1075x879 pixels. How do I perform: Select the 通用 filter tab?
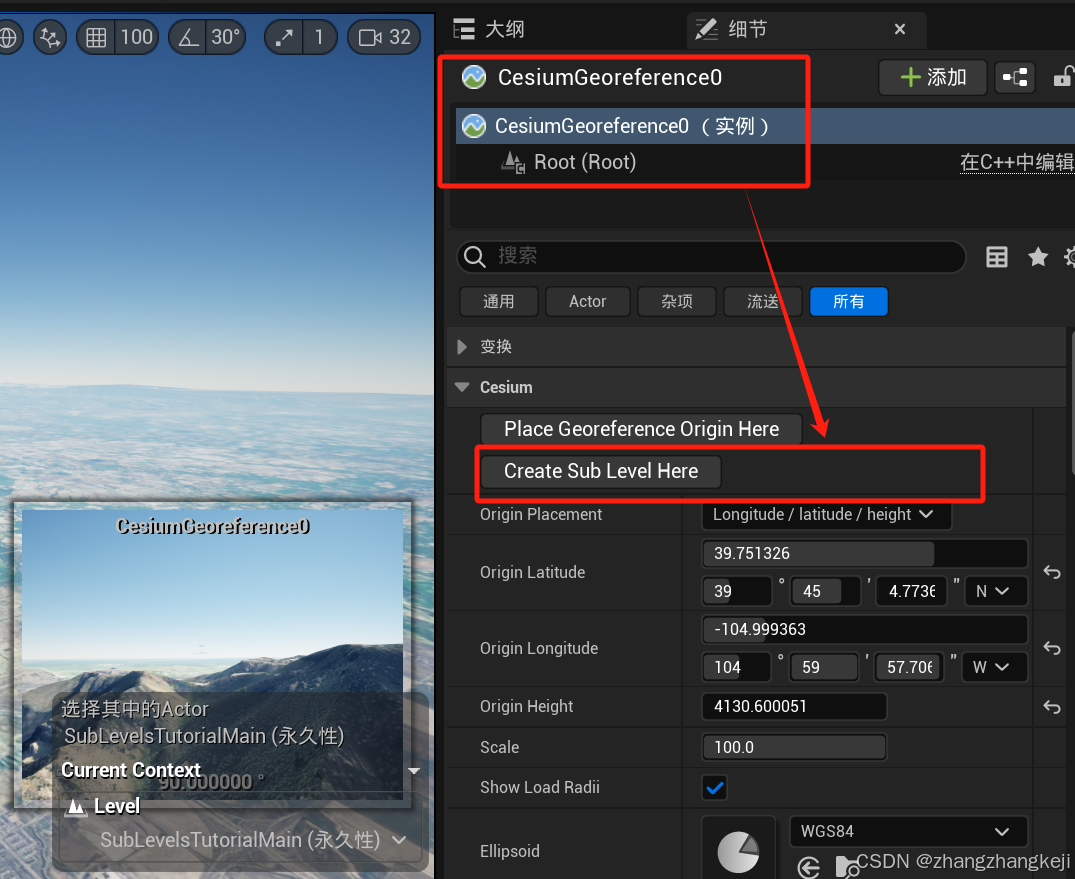[498, 302]
